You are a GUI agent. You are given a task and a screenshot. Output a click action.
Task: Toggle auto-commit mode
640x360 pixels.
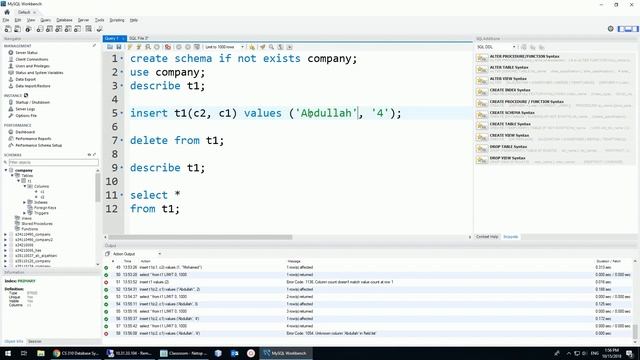click(x=197, y=47)
